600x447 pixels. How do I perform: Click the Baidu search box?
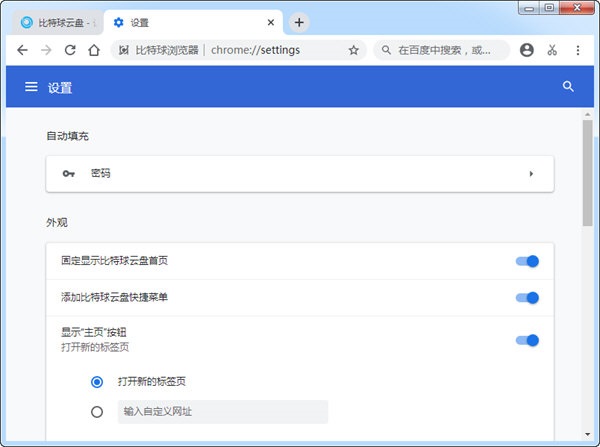pos(443,50)
